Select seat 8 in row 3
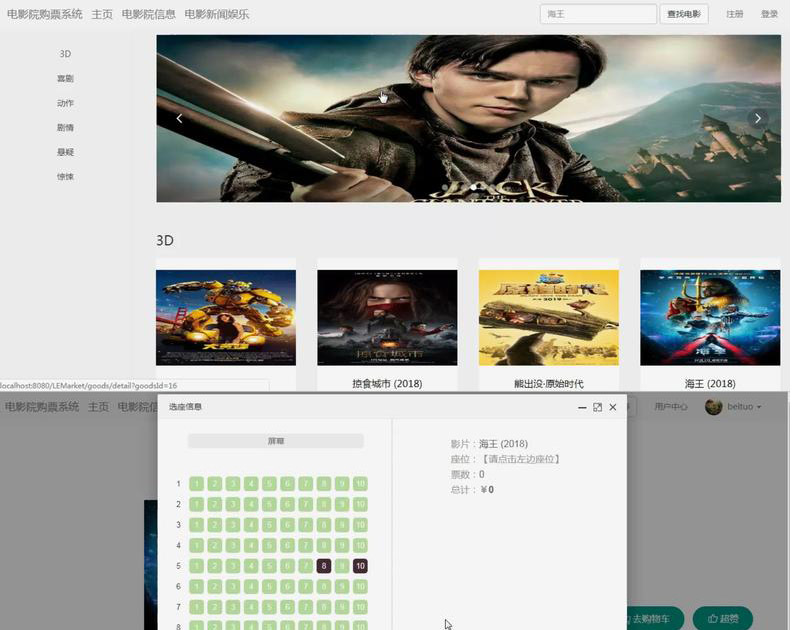 tap(324, 525)
